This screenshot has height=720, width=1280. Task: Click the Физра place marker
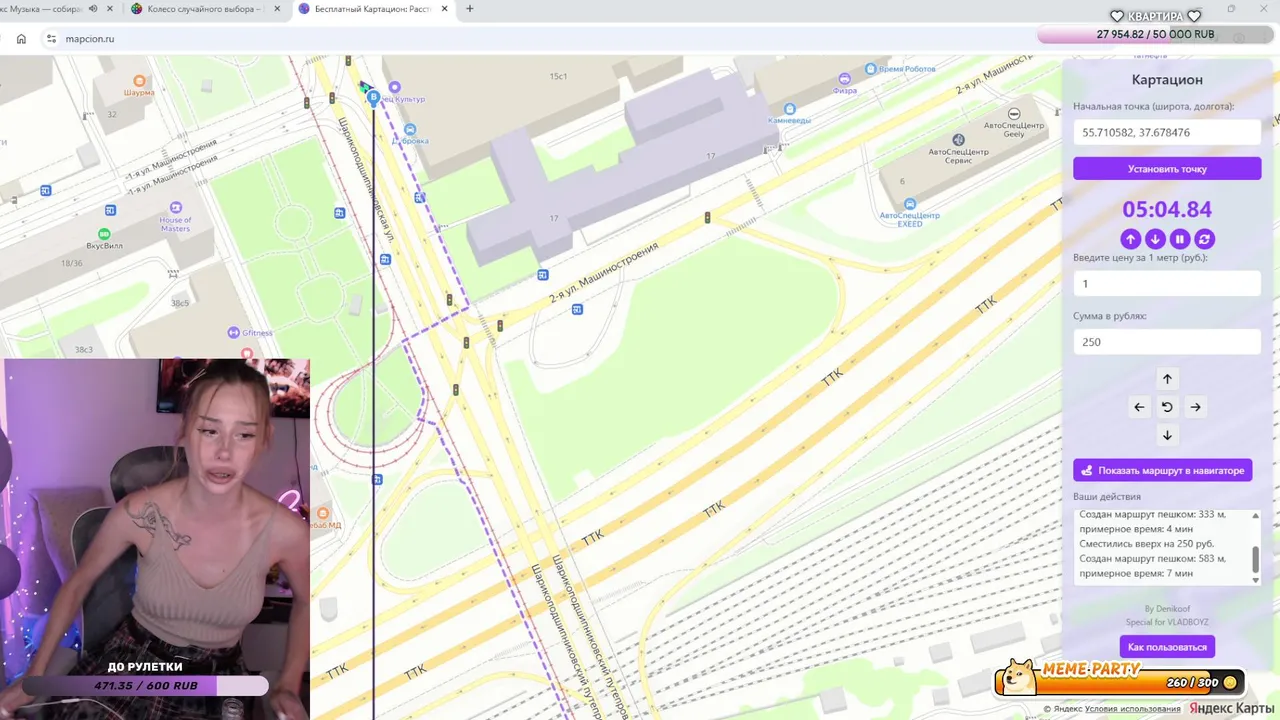(x=845, y=79)
